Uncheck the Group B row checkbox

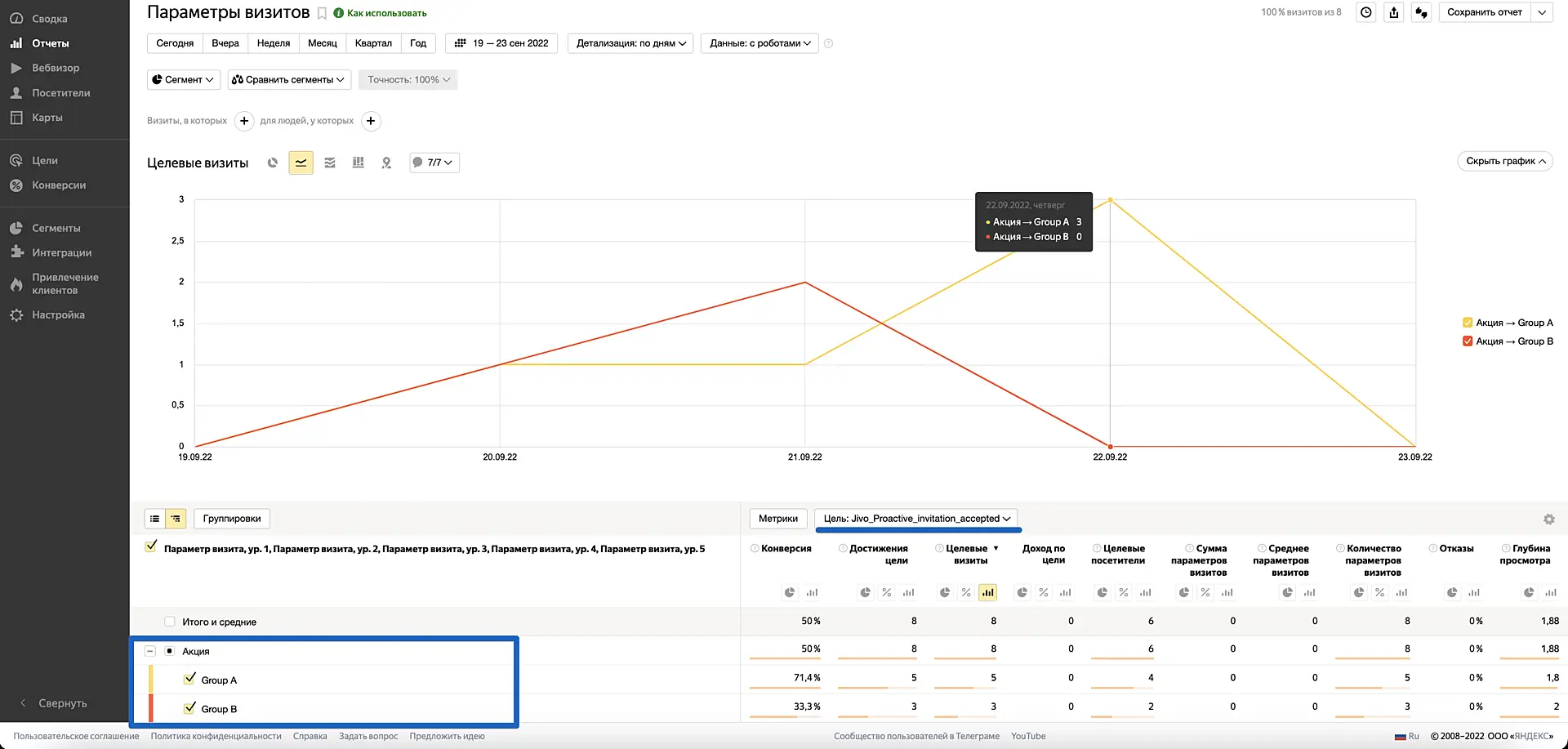[190, 708]
